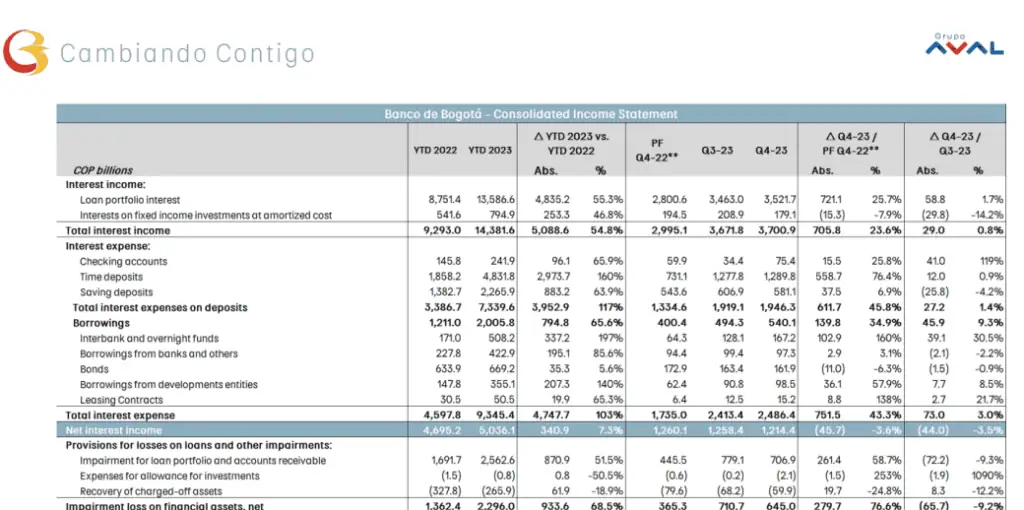The image size is (1024, 510).
Task: Click 'Total interest expenses on deposits' label
Action: point(160,307)
